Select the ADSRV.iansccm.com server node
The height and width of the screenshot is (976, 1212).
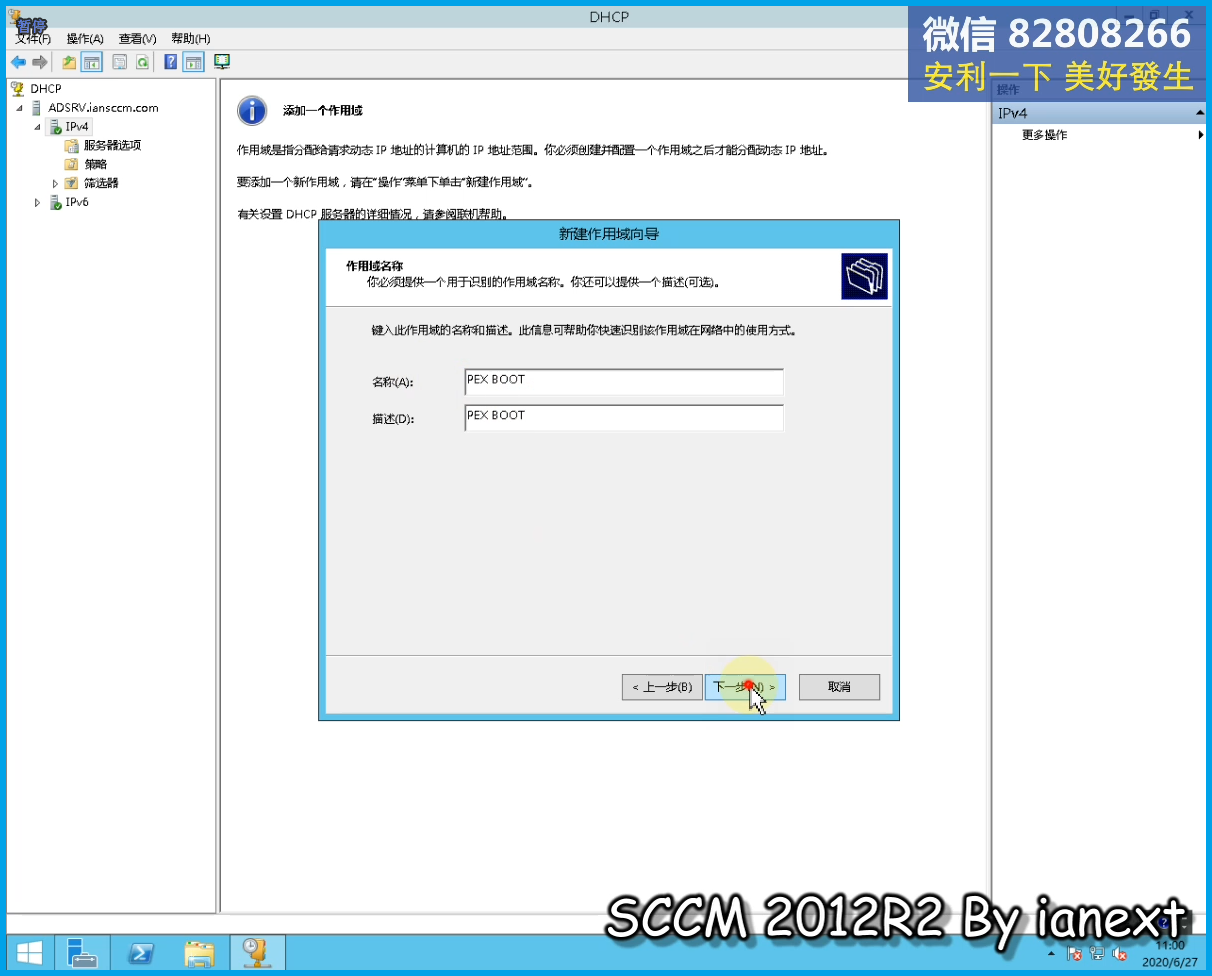pos(103,108)
